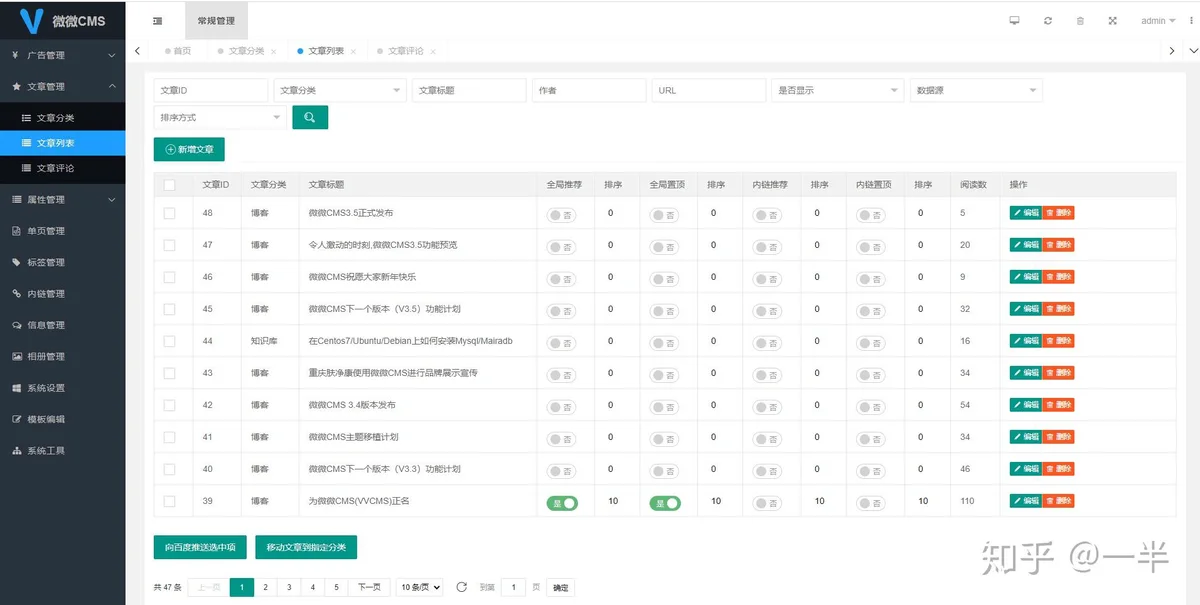The height and width of the screenshot is (605, 1200).
Task: Tick the checkbox for article 46
Action: pos(169,277)
